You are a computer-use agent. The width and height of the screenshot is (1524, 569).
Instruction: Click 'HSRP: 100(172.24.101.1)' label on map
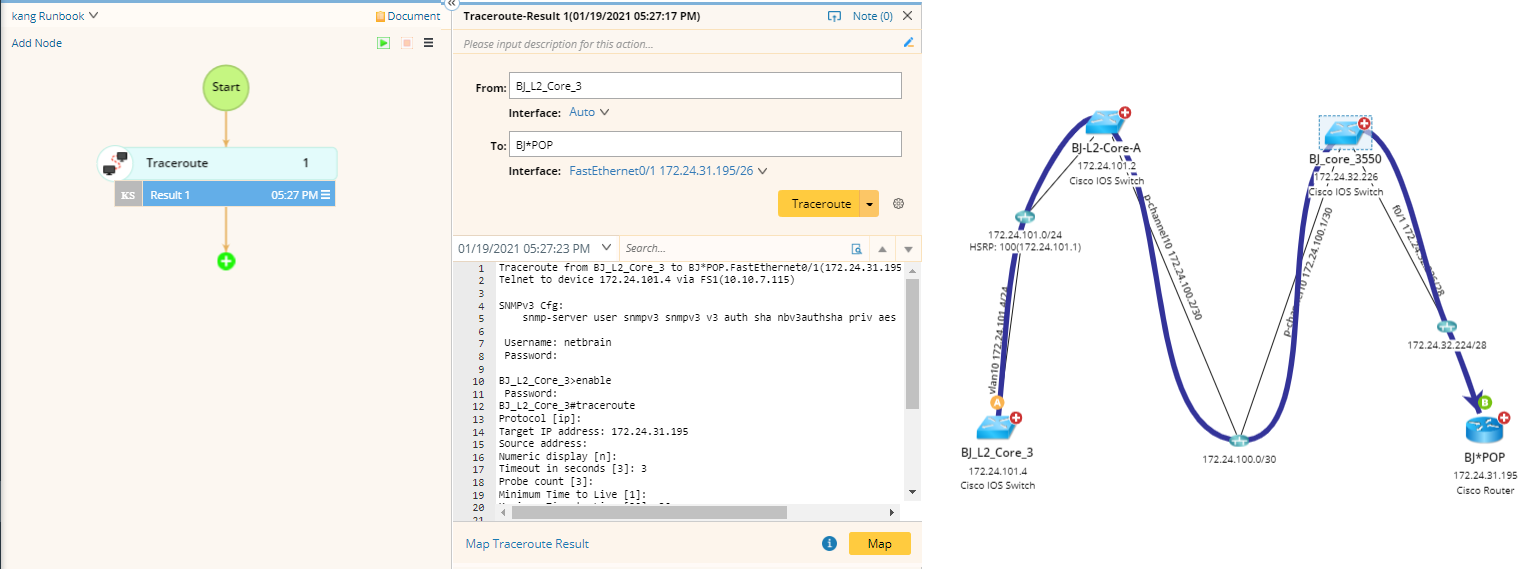tap(1024, 247)
